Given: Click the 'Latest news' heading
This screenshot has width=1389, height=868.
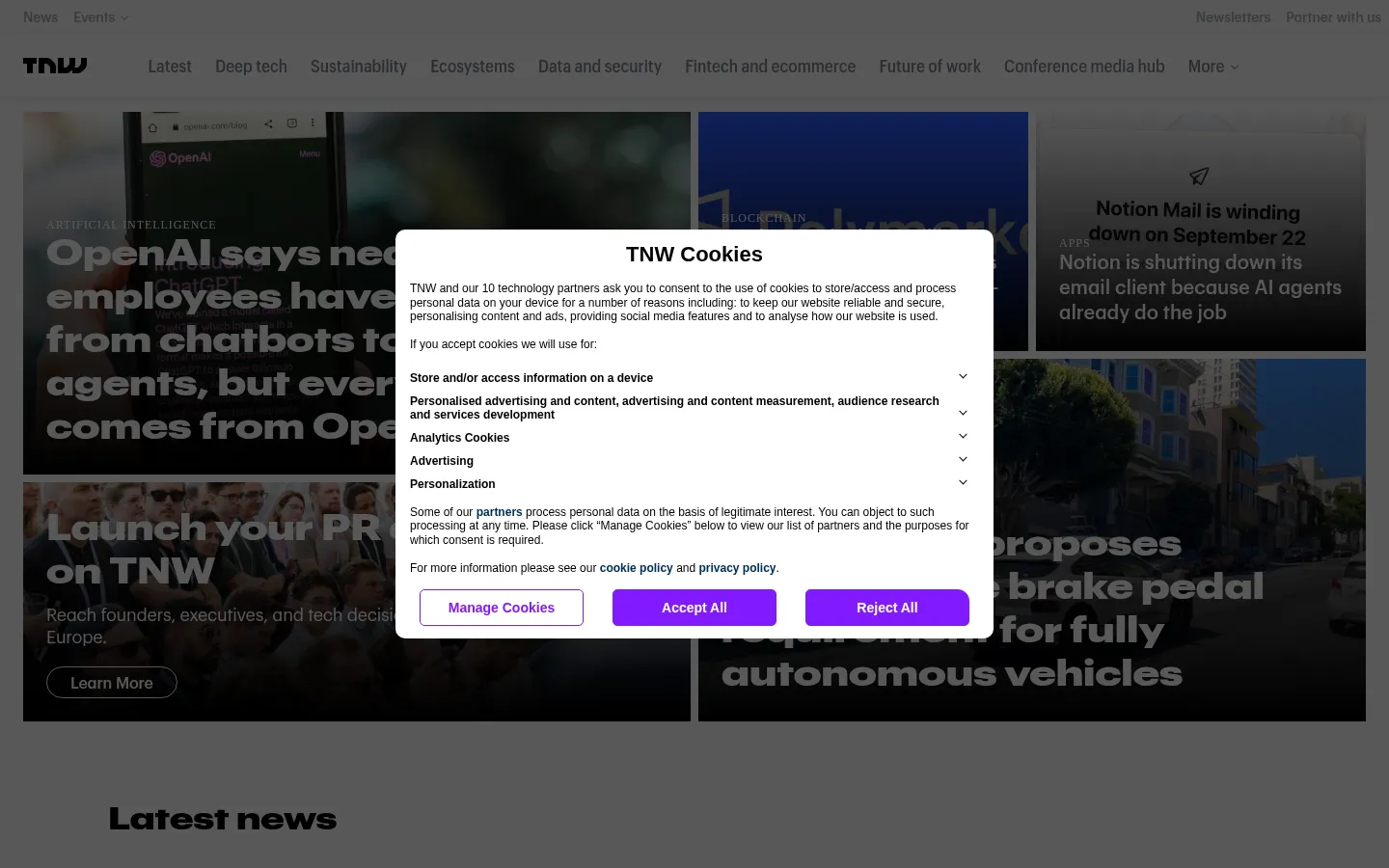Looking at the screenshot, I should tap(223, 819).
